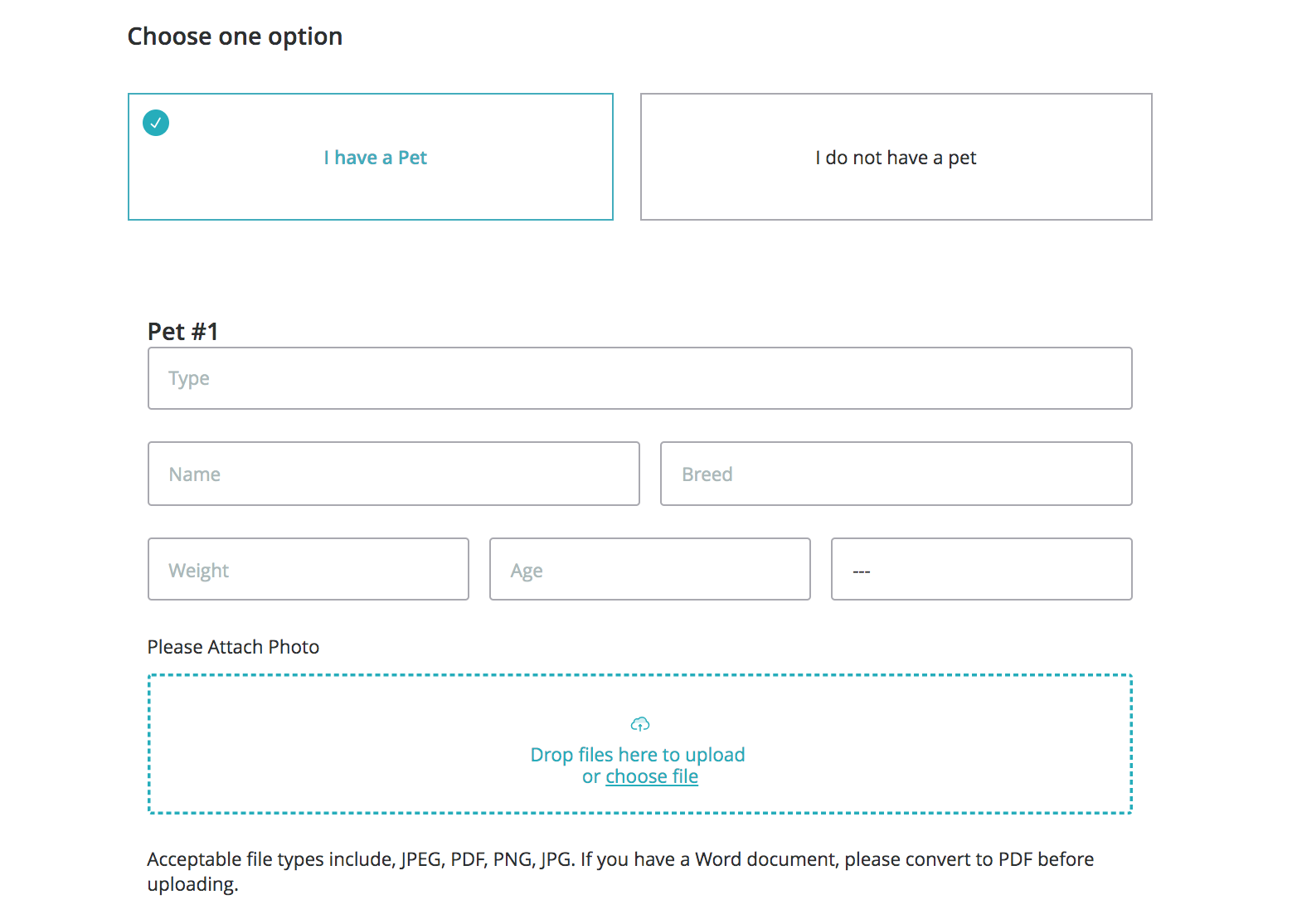Click the word "or" before choose file
This screenshot has width=1297, height=924.
591,777
